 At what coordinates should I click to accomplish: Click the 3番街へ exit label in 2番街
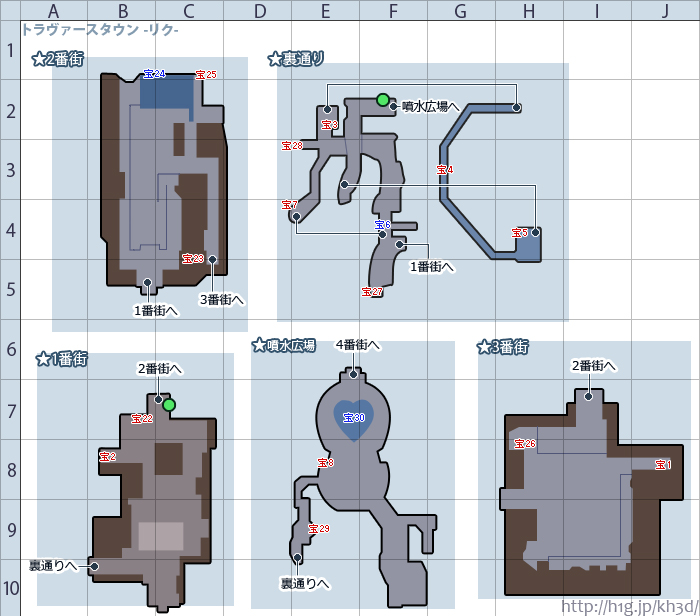[x=222, y=298]
